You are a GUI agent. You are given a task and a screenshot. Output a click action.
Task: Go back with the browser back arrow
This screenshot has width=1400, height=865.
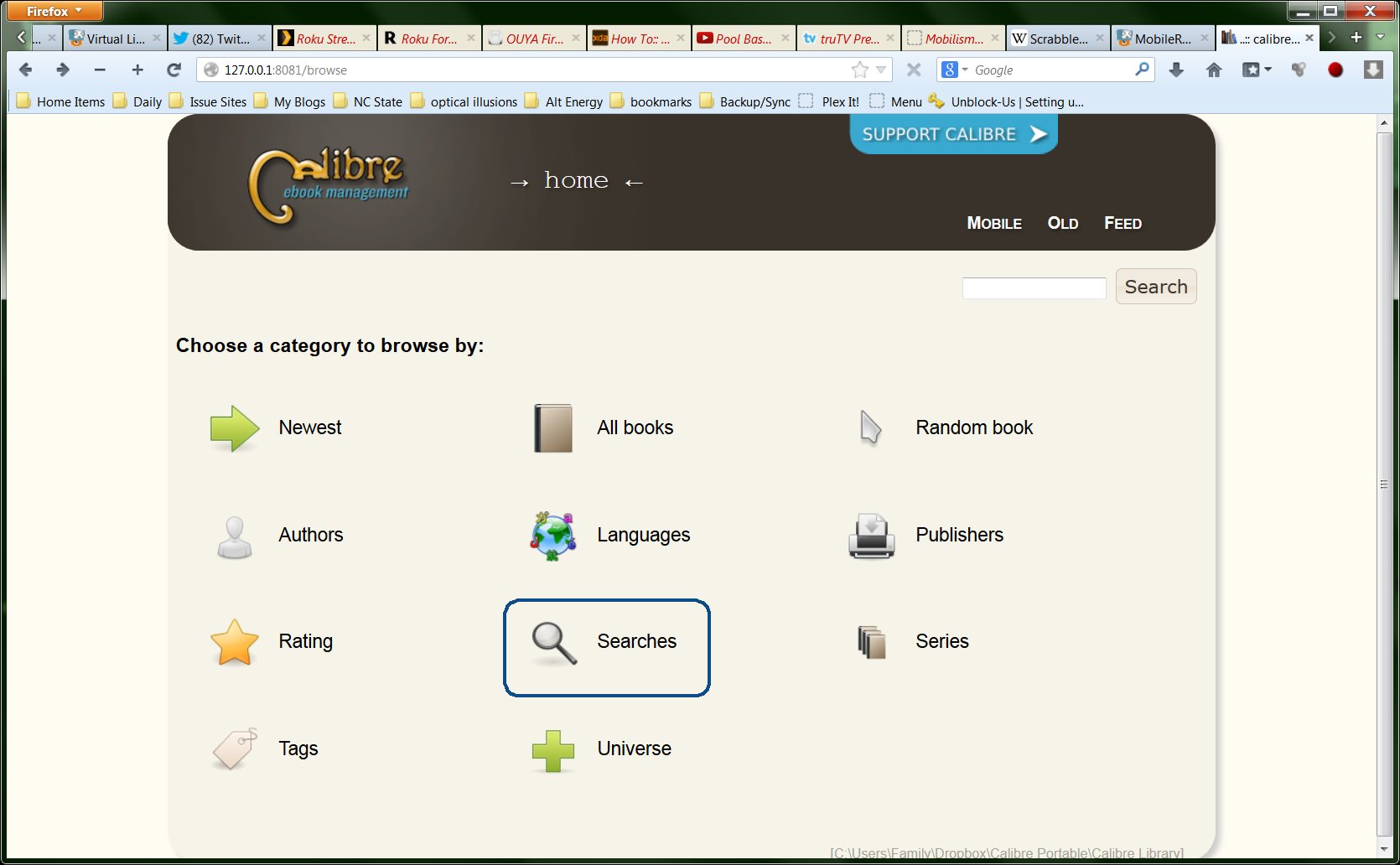25,70
